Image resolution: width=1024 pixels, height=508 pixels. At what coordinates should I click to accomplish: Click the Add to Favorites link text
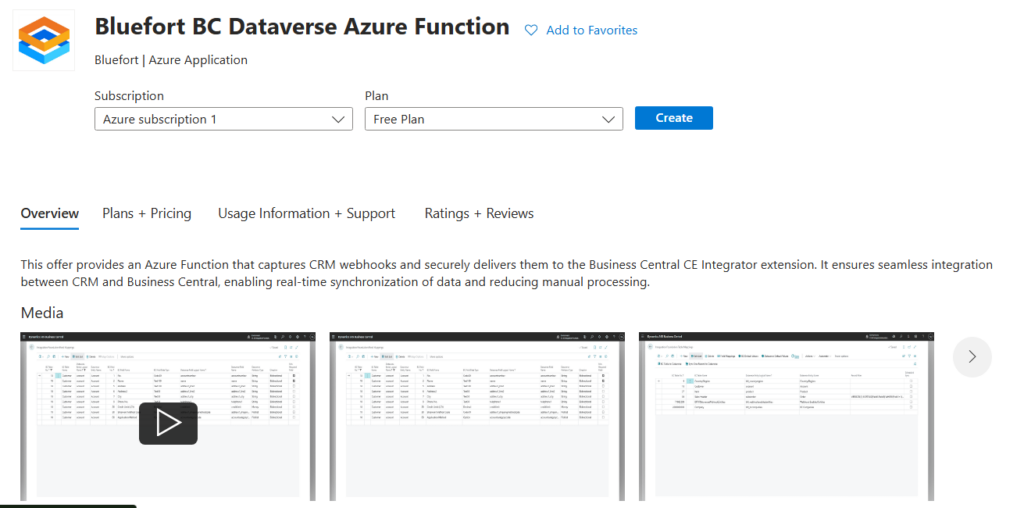pyautogui.click(x=591, y=31)
